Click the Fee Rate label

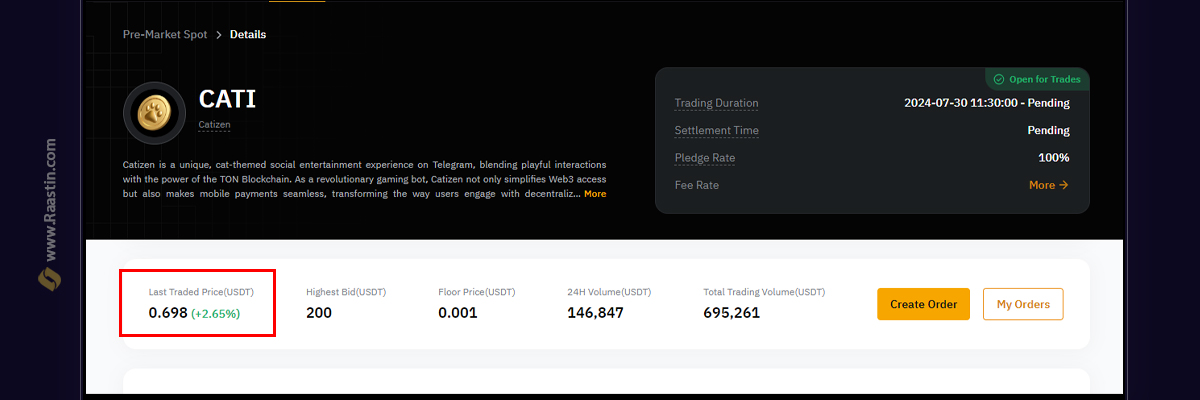[696, 185]
